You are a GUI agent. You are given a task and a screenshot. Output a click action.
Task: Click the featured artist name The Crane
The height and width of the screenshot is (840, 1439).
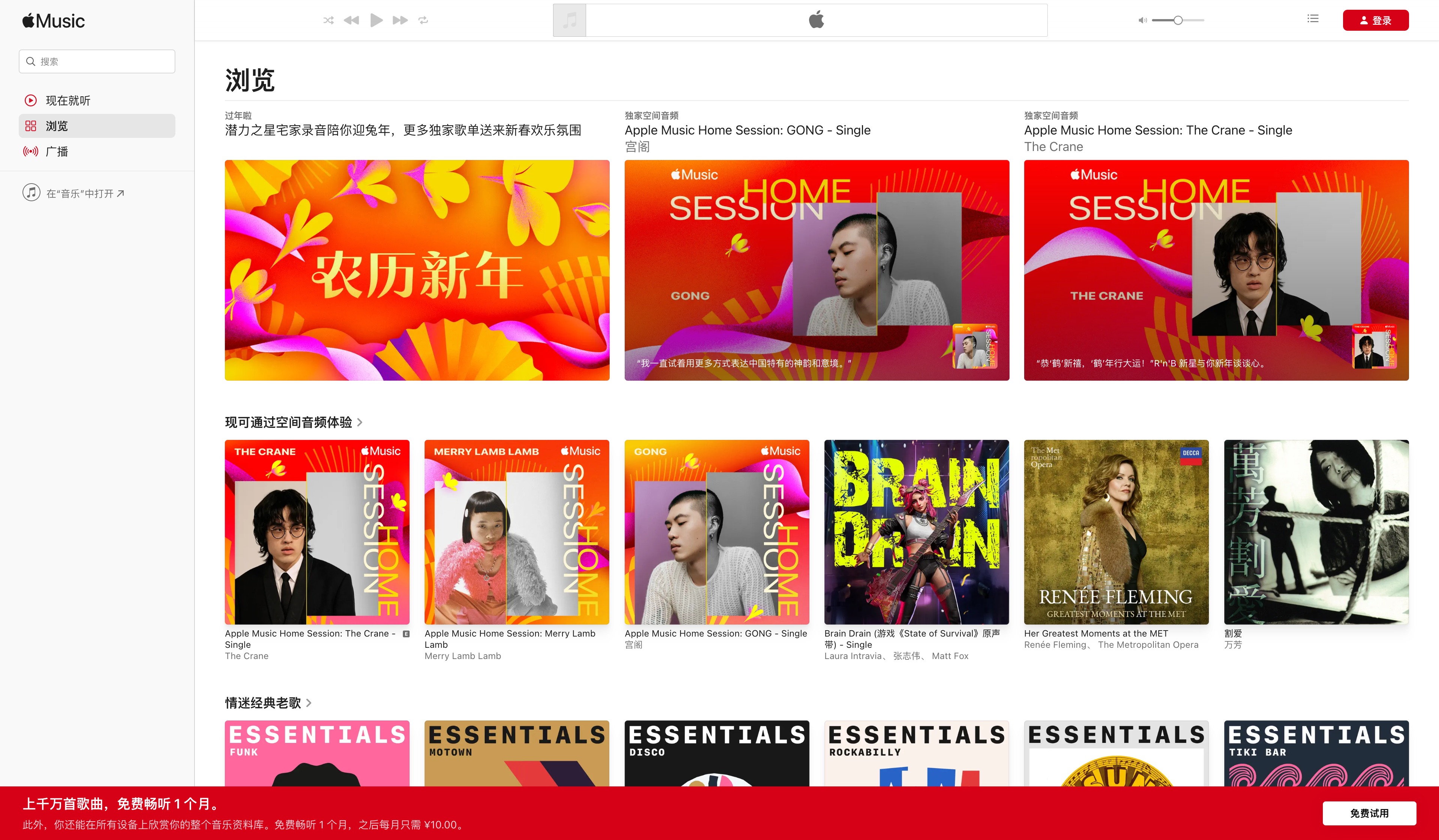1053,147
